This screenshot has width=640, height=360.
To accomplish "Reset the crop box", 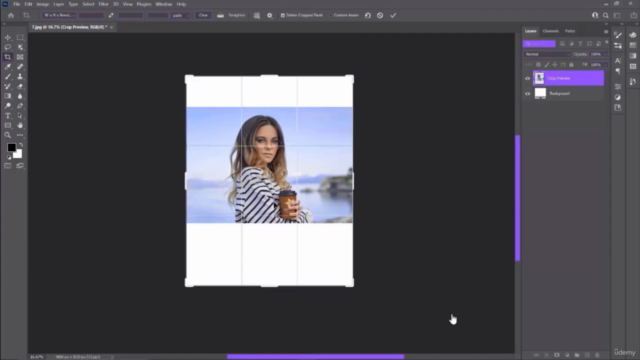I will 368,16.
